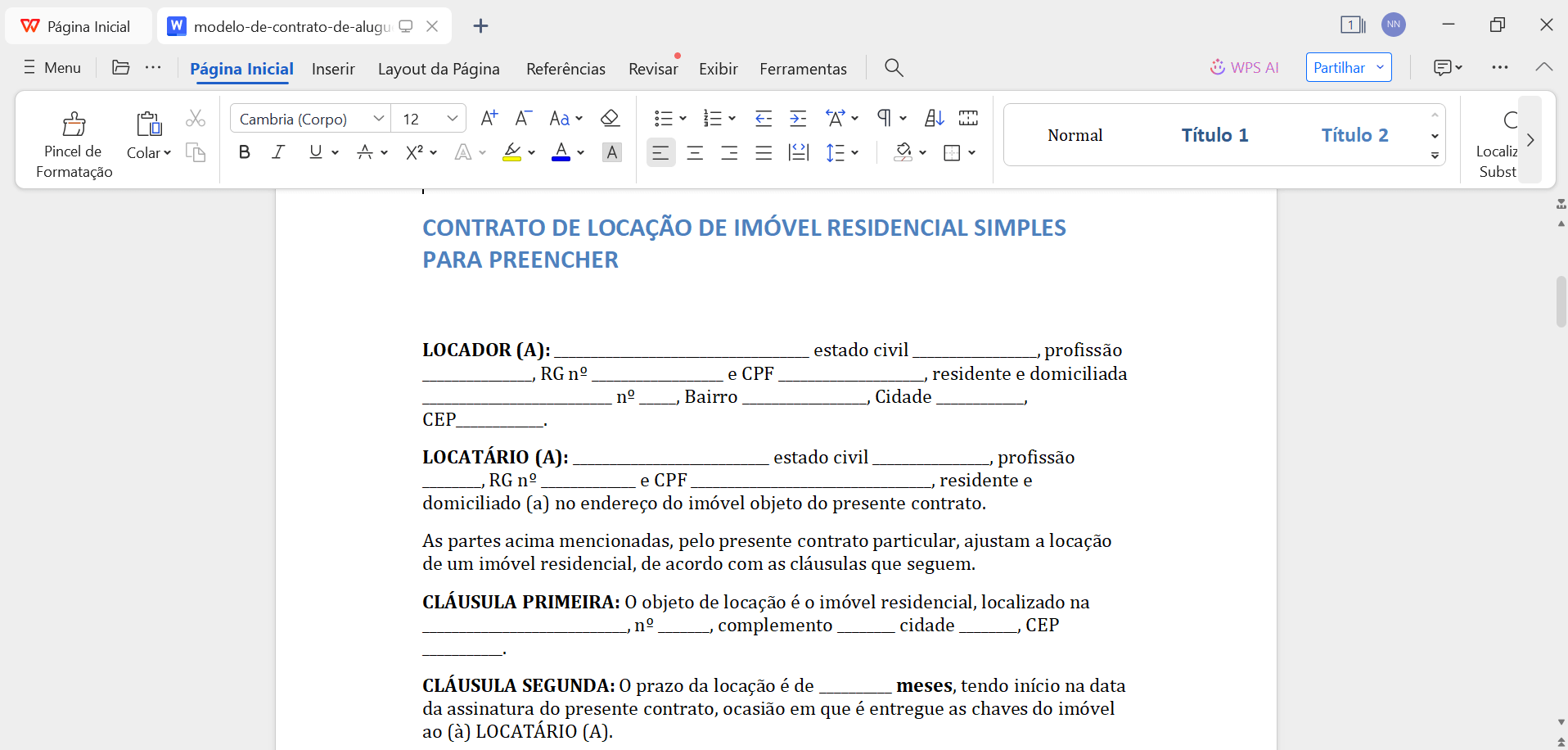Toggle italic formatting
Screen dimensions: 1568x750
pos(278,151)
